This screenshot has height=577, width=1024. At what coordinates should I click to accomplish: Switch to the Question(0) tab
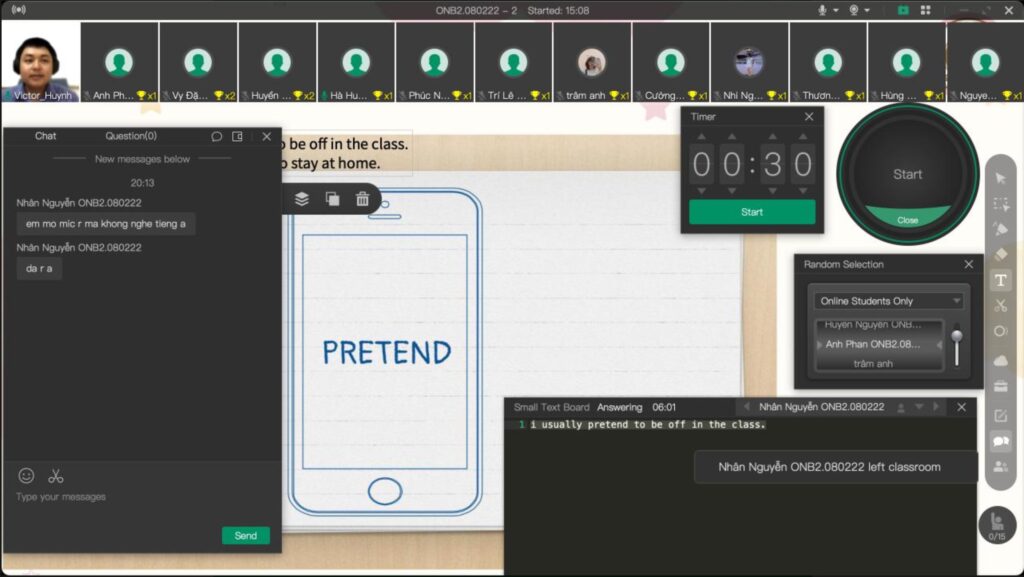click(x=131, y=136)
